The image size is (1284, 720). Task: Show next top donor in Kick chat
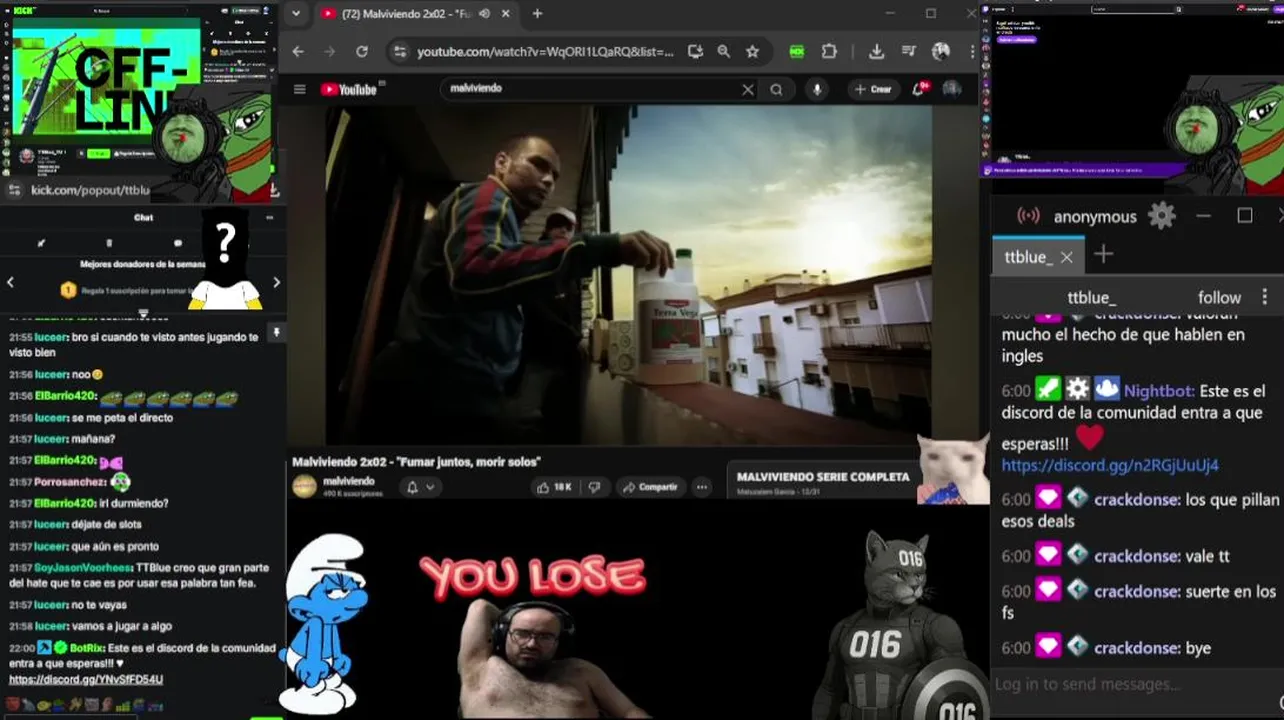(x=276, y=282)
